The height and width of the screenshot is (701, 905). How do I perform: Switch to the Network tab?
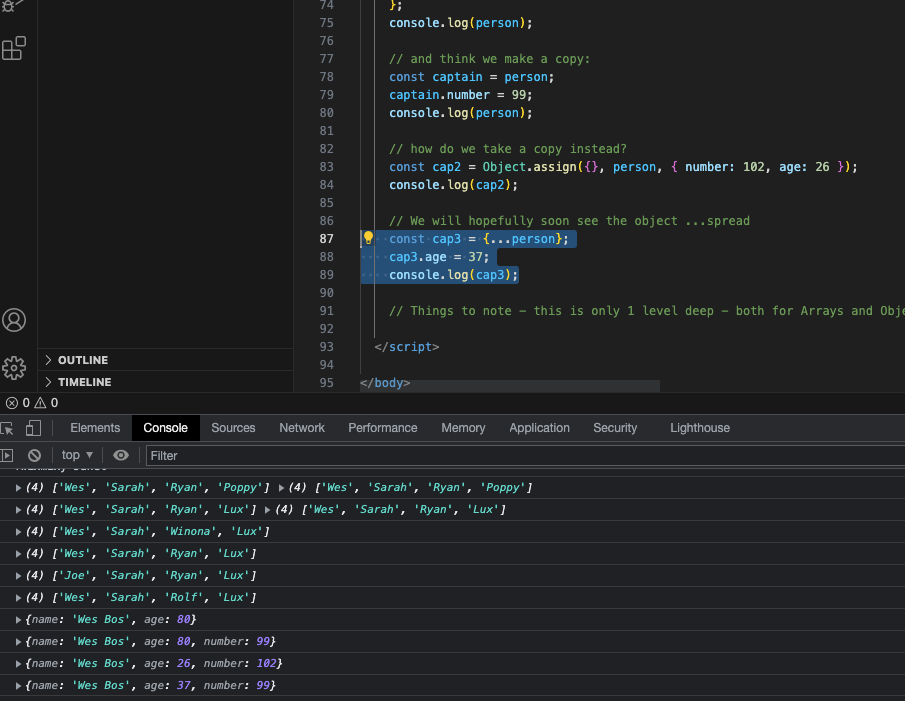[x=302, y=428]
